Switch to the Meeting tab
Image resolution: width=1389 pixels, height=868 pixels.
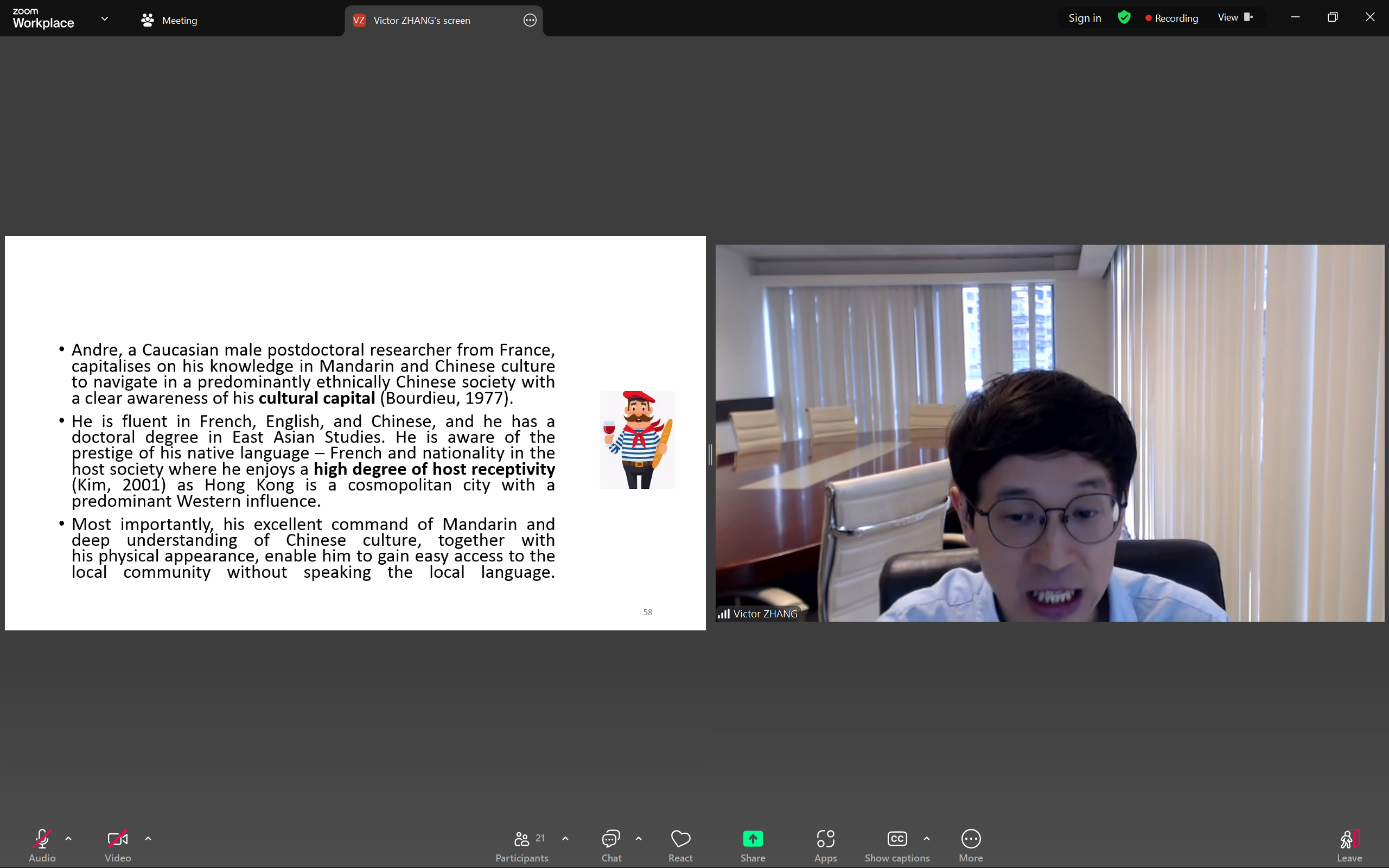tap(169, 21)
